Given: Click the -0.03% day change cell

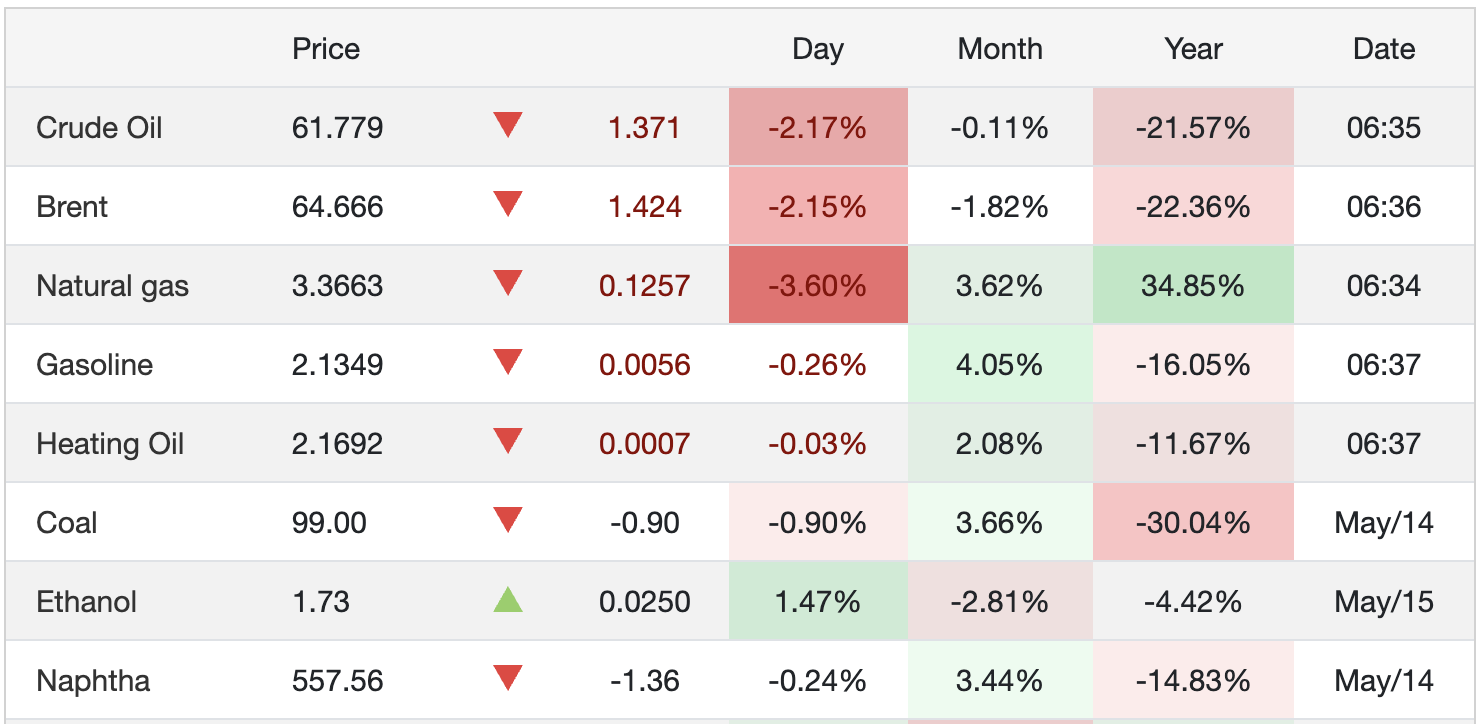Looking at the screenshot, I should (x=818, y=443).
